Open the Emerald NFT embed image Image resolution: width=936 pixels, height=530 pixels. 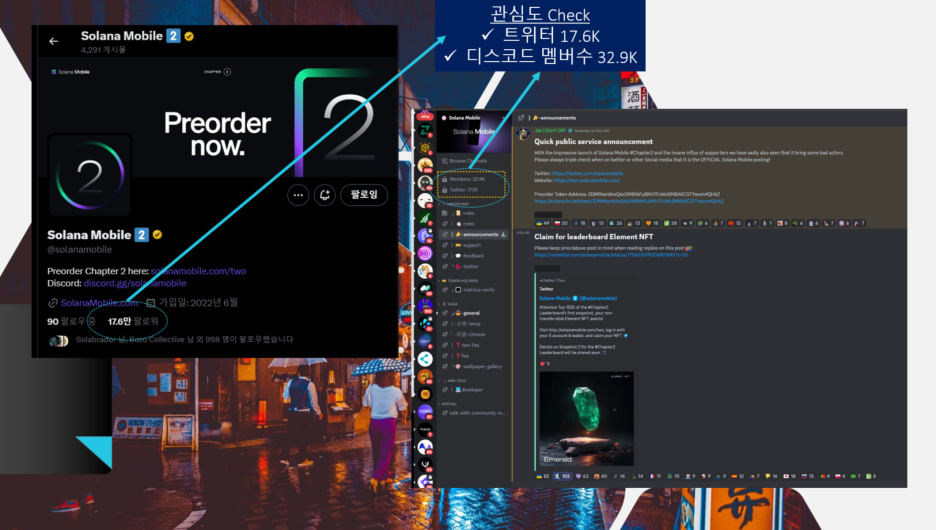click(586, 418)
